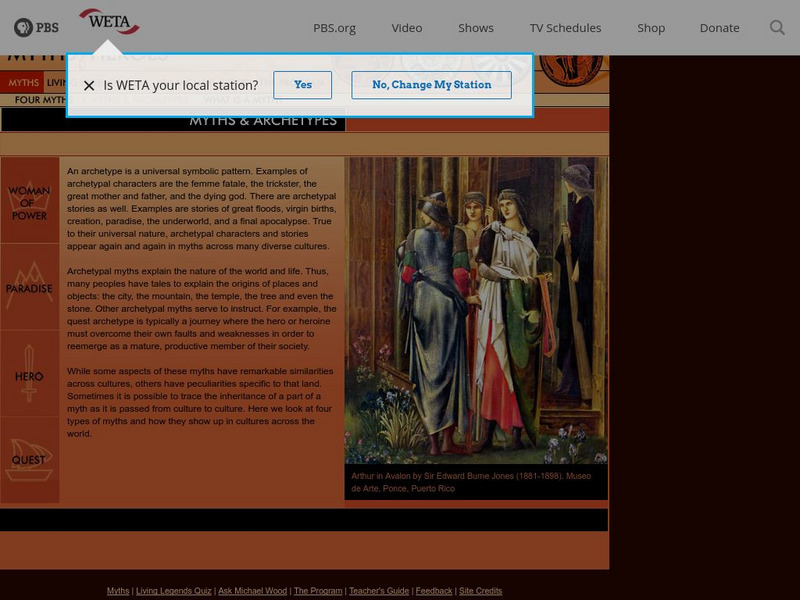Open the Teacher's Guide footer link
Viewport: 800px width, 600px height.
(379, 591)
